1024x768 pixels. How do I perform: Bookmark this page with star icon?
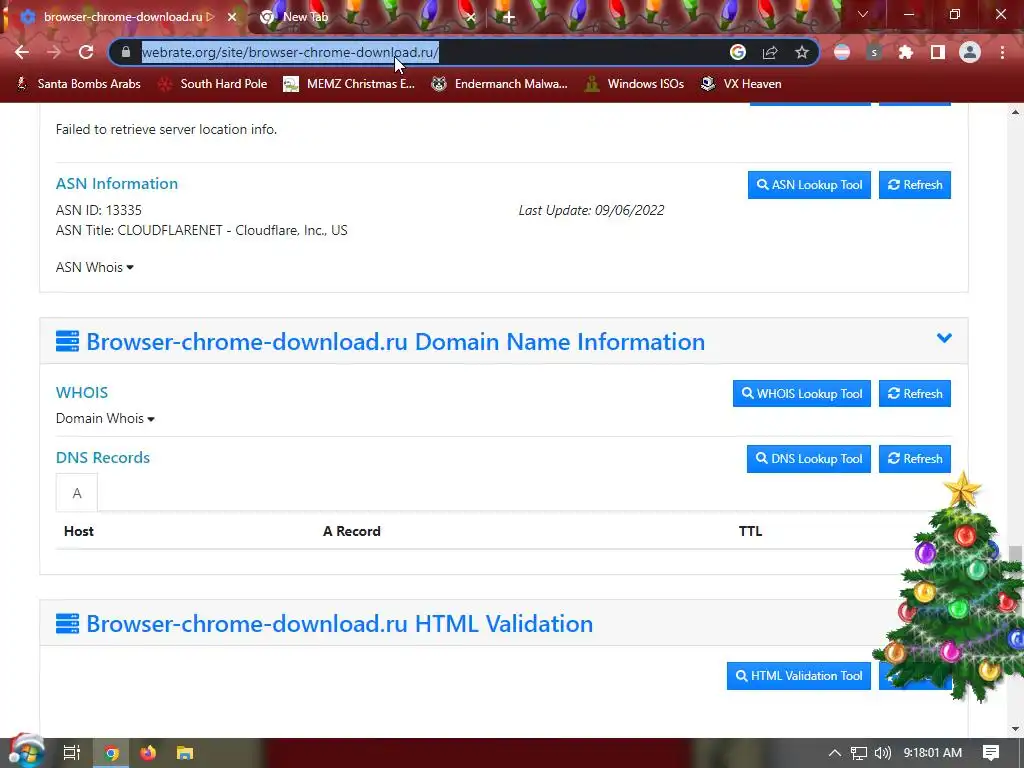(x=802, y=52)
